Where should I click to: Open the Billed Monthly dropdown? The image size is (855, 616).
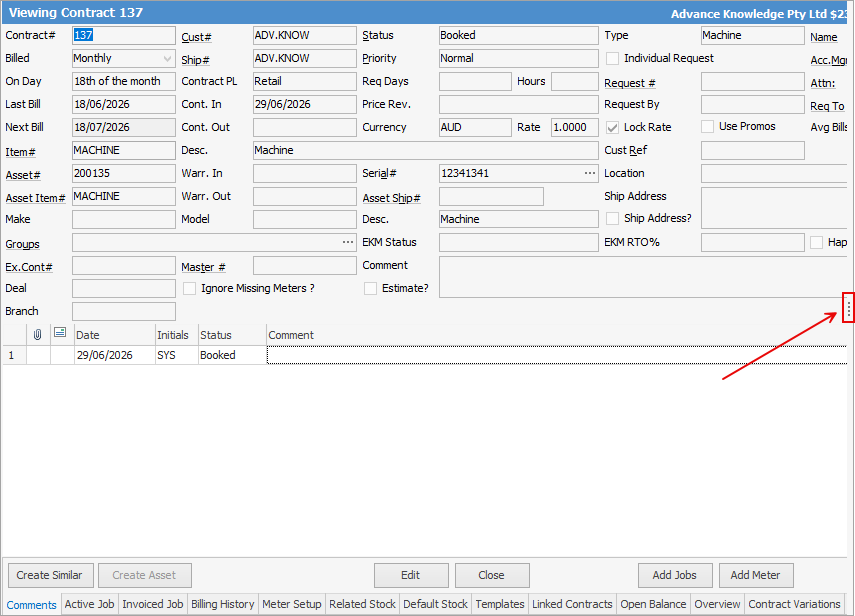click(x=167, y=58)
